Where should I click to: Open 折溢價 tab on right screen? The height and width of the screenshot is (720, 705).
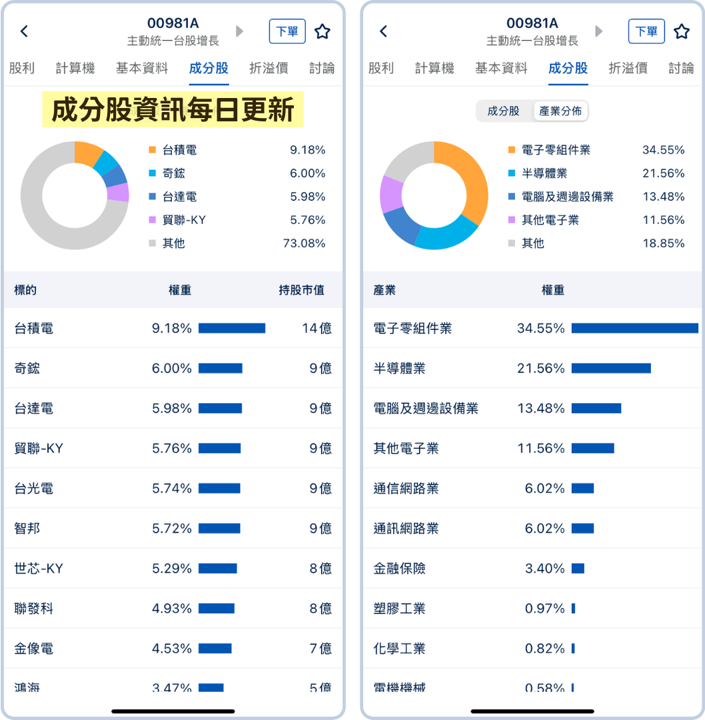tap(628, 68)
